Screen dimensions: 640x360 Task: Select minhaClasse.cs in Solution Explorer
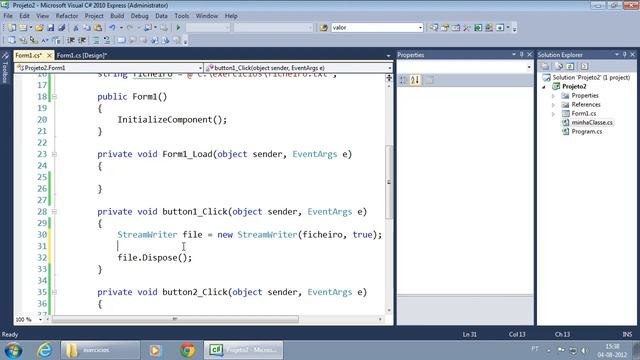tap(592, 122)
